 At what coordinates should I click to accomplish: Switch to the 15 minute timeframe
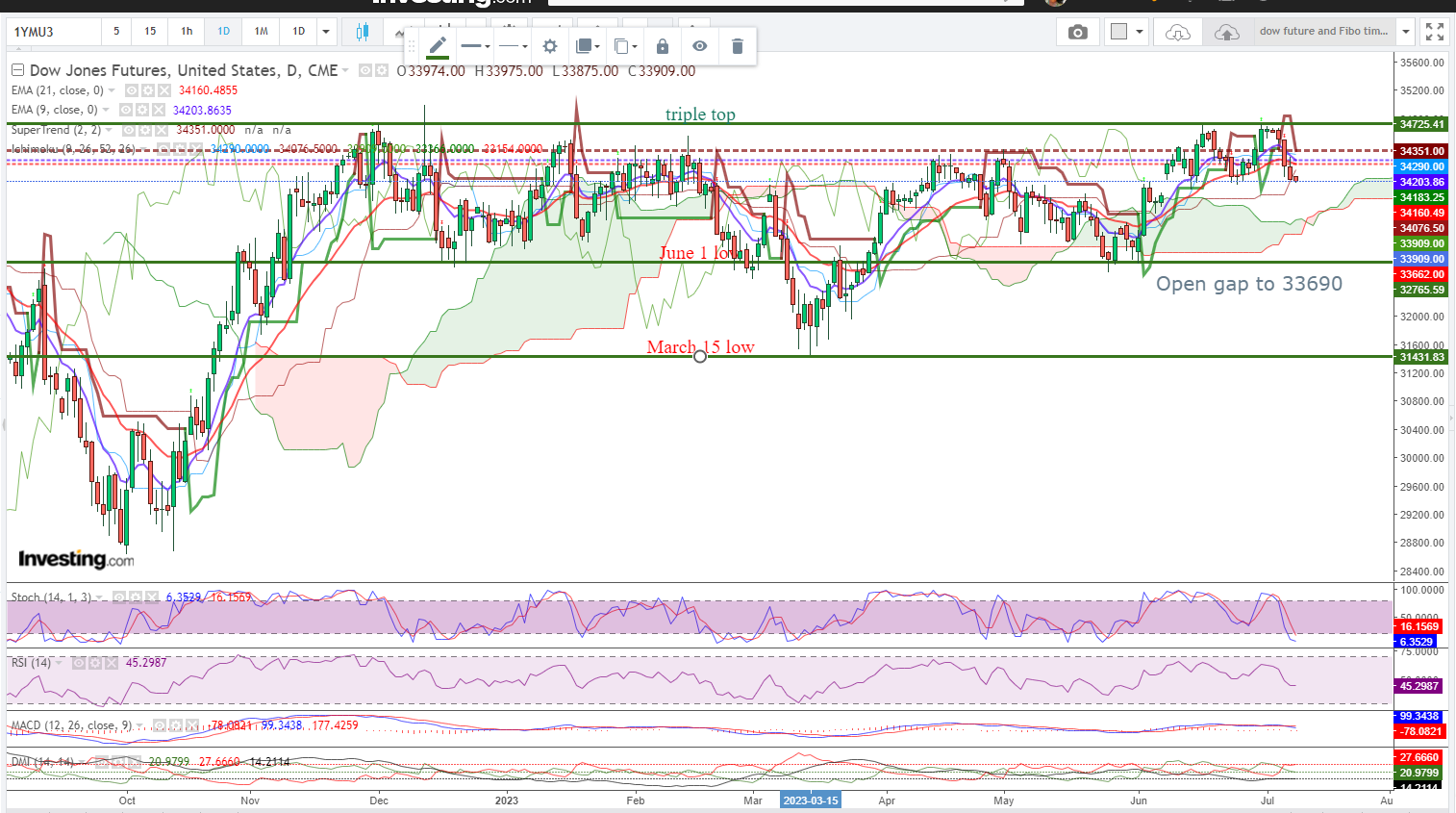(150, 32)
